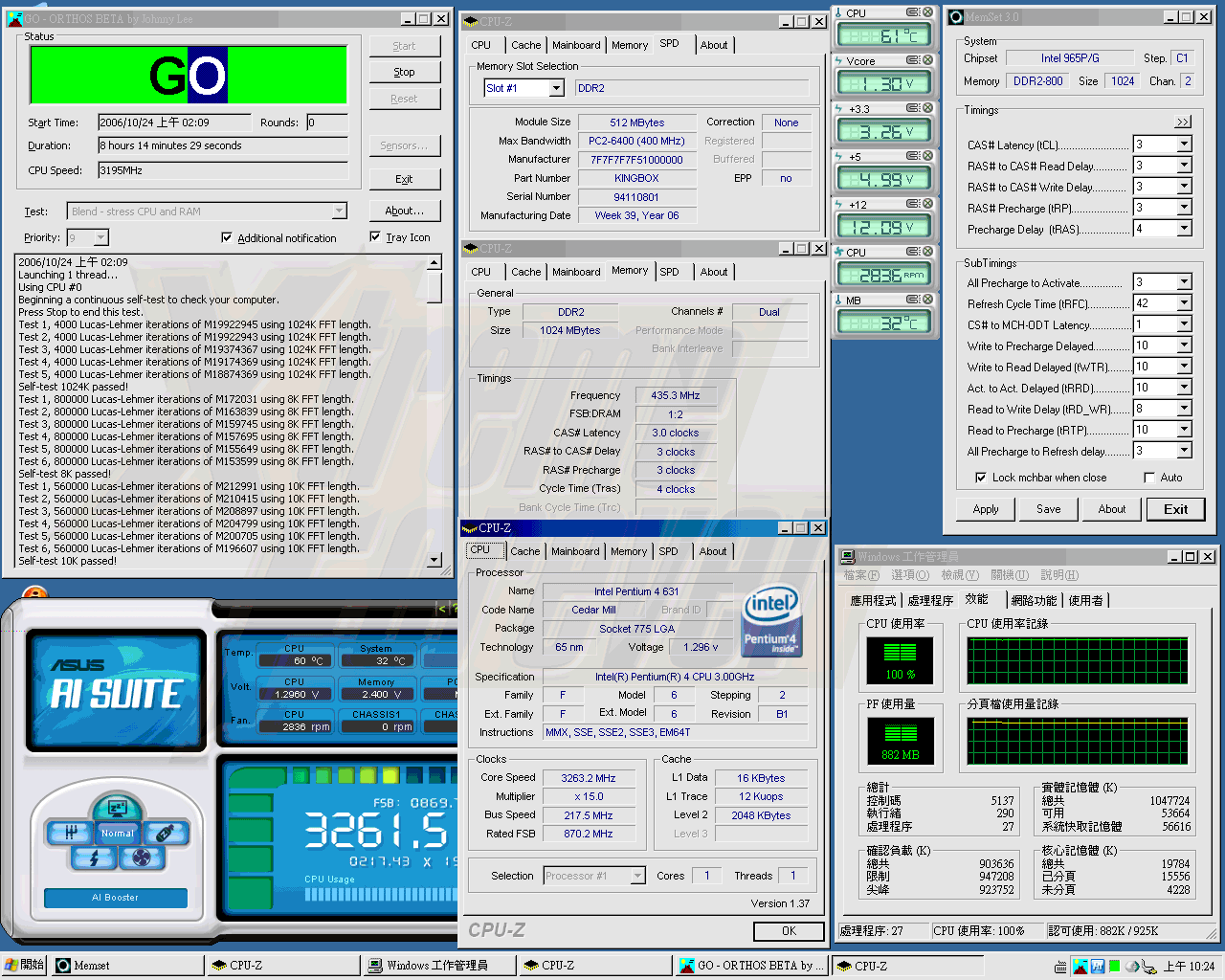Open About tab in middle CPU-Z window
1225x980 pixels.
click(714, 272)
